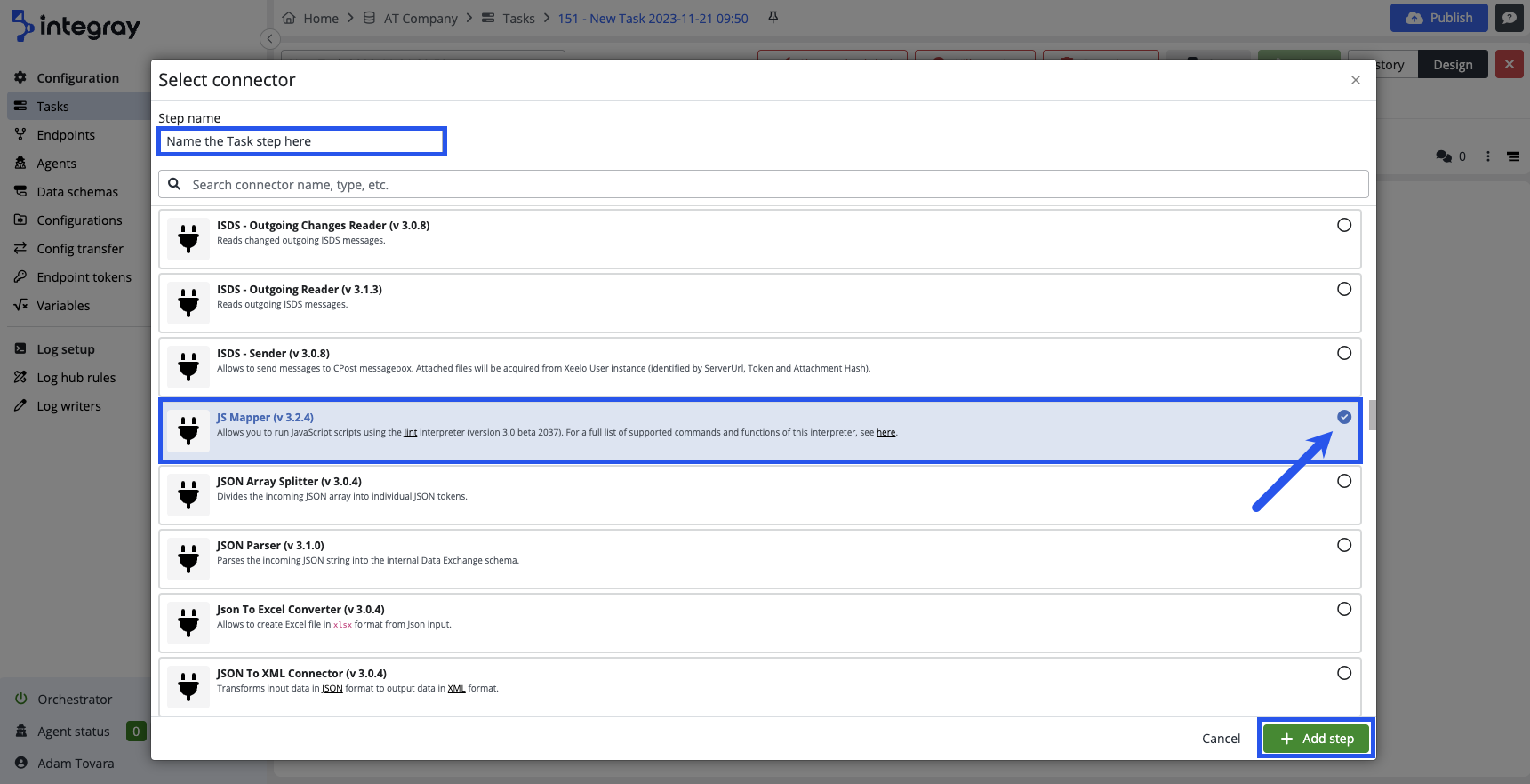
Task: Click the Home icon in breadcrumb
Action: pyautogui.click(x=289, y=18)
